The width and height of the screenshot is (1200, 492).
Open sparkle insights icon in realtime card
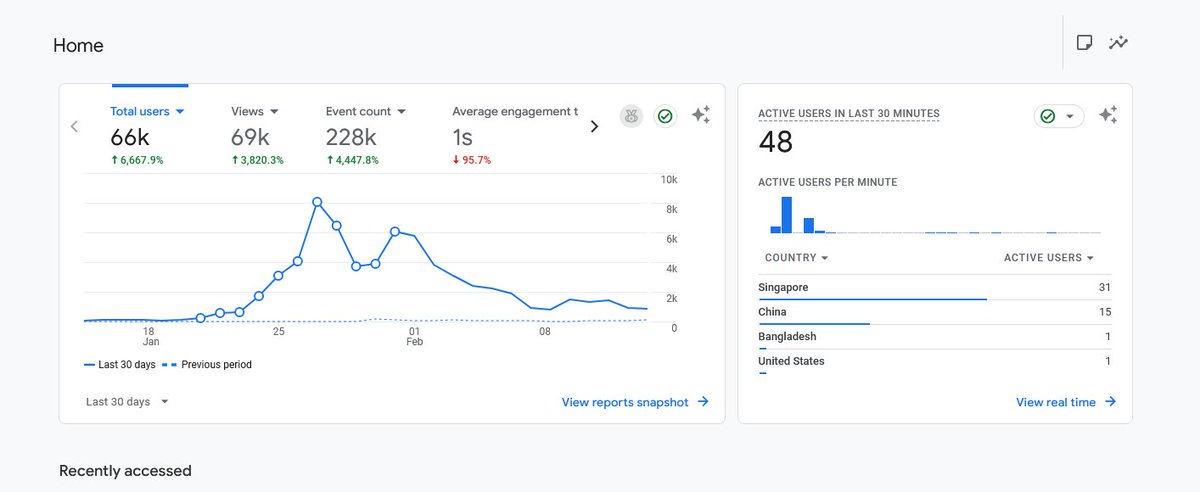click(1108, 115)
